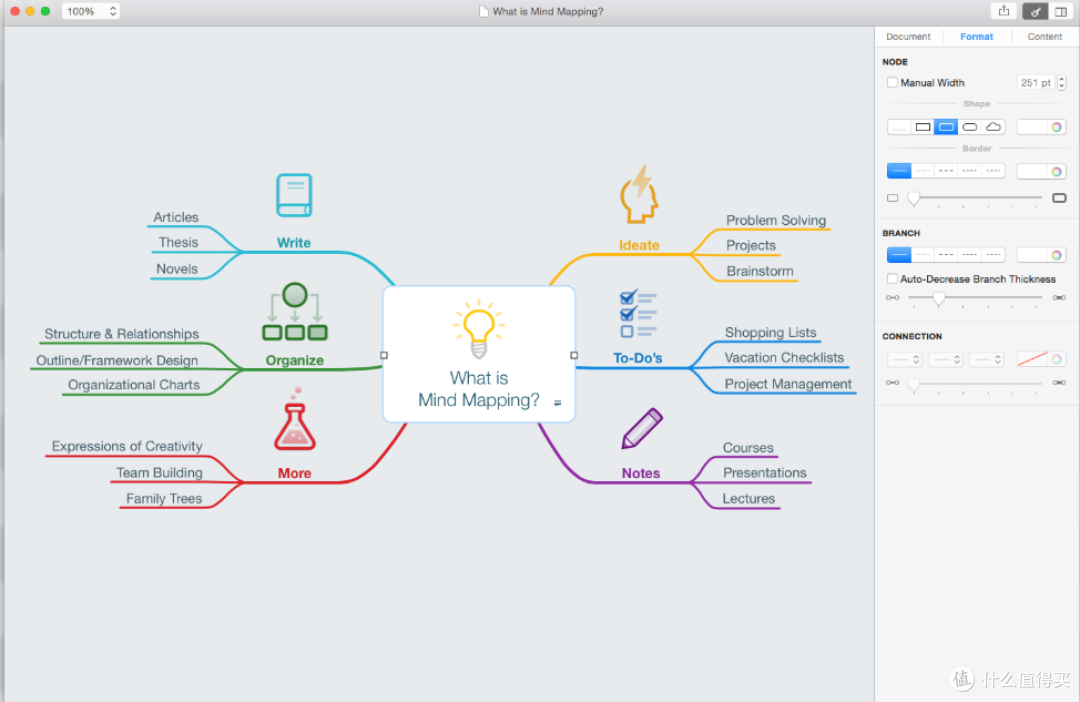Toggle the Format inspector brush icon
1080x702 pixels.
click(1035, 11)
